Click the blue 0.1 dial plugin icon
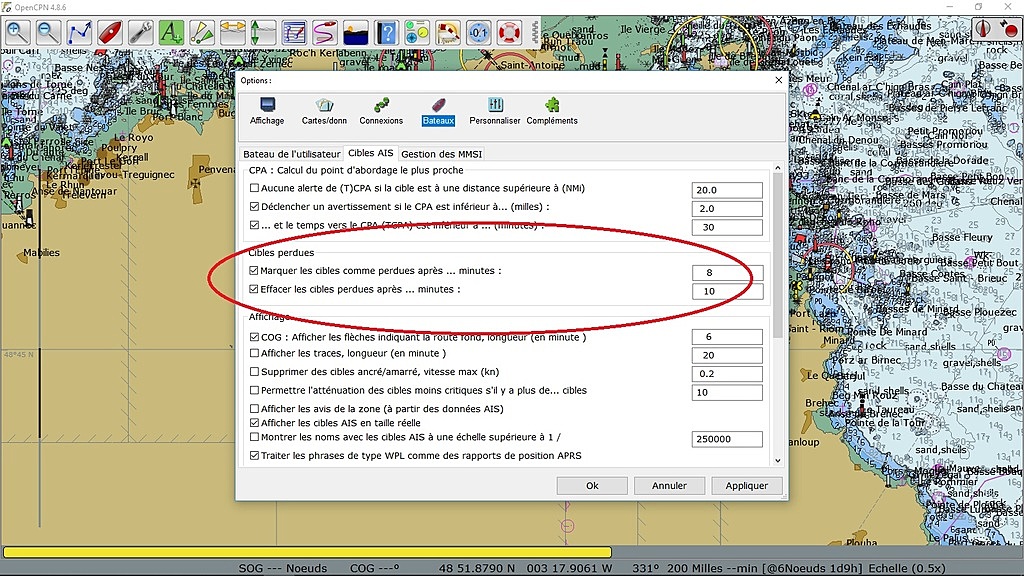Screen dimensions: 1024x576 pos(478,32)
